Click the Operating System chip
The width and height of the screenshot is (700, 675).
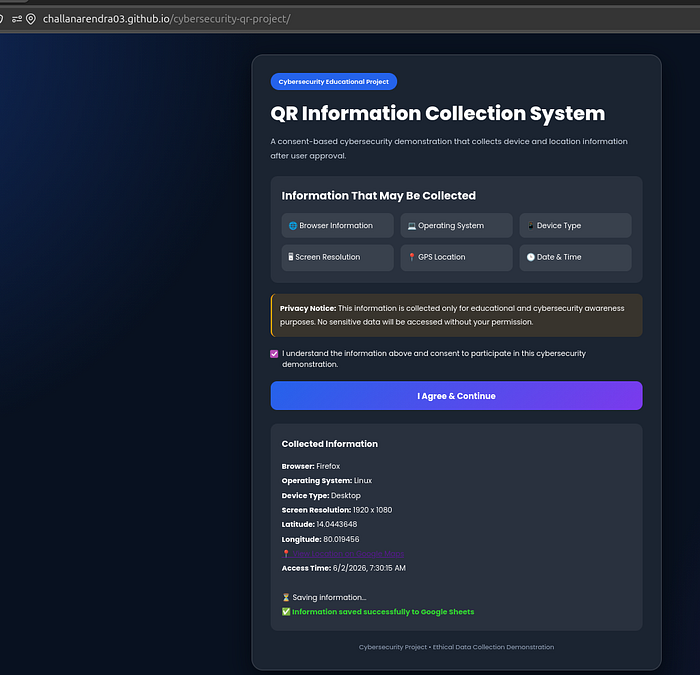click(x=456, y=225)
